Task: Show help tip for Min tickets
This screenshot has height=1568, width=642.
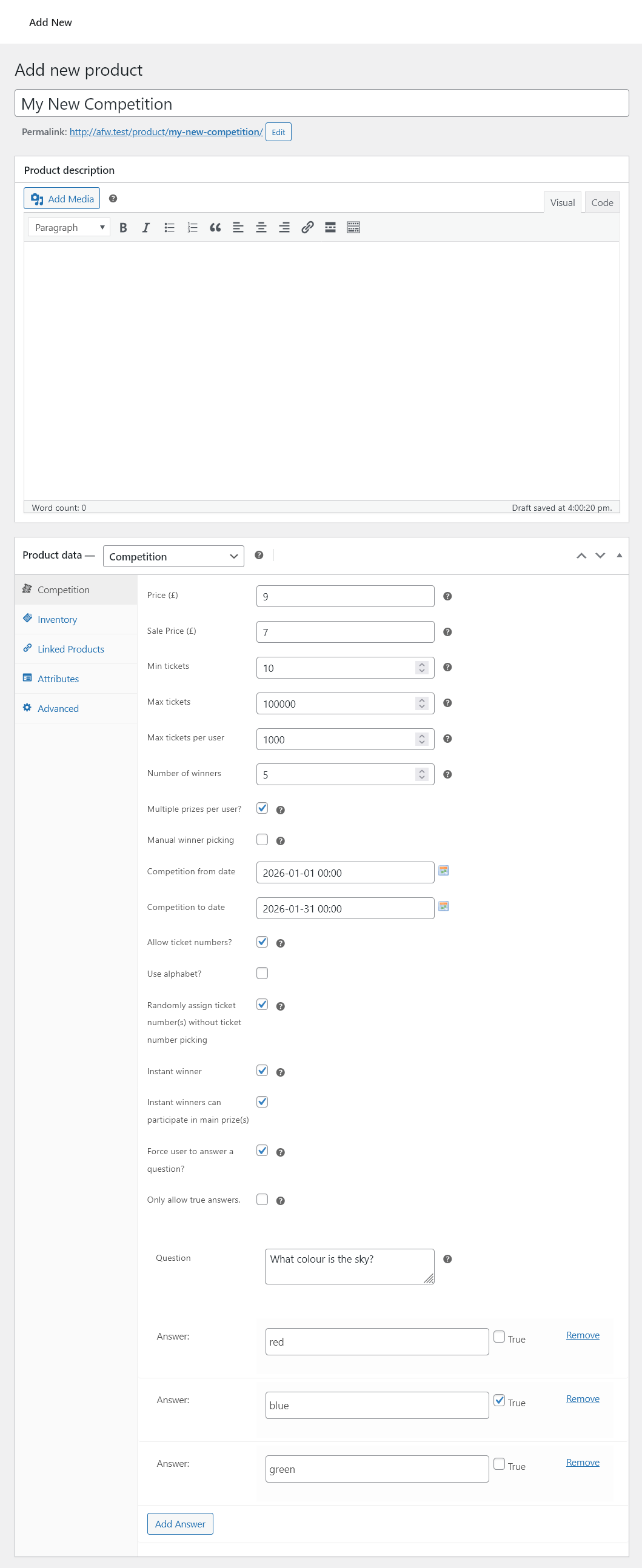Action: 447,668
